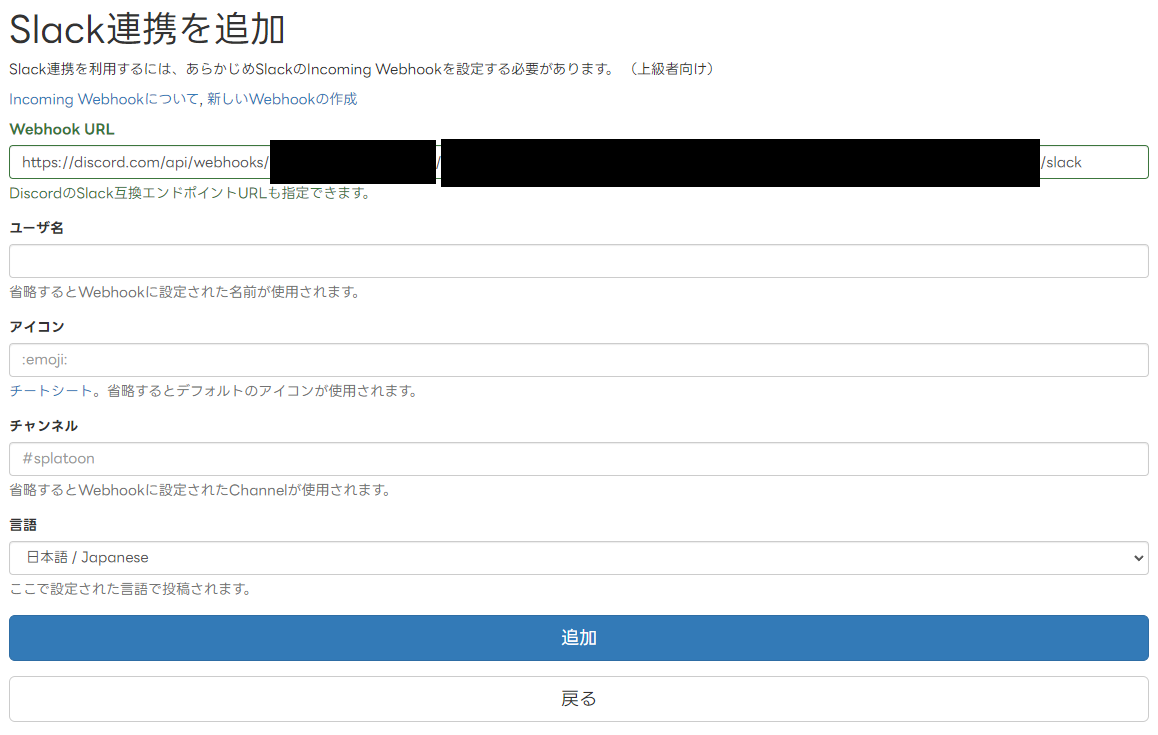1158x735 pixels.
Task: Click the Webhook URL field label
Action: pyautogui.click(x=61, y=129)
